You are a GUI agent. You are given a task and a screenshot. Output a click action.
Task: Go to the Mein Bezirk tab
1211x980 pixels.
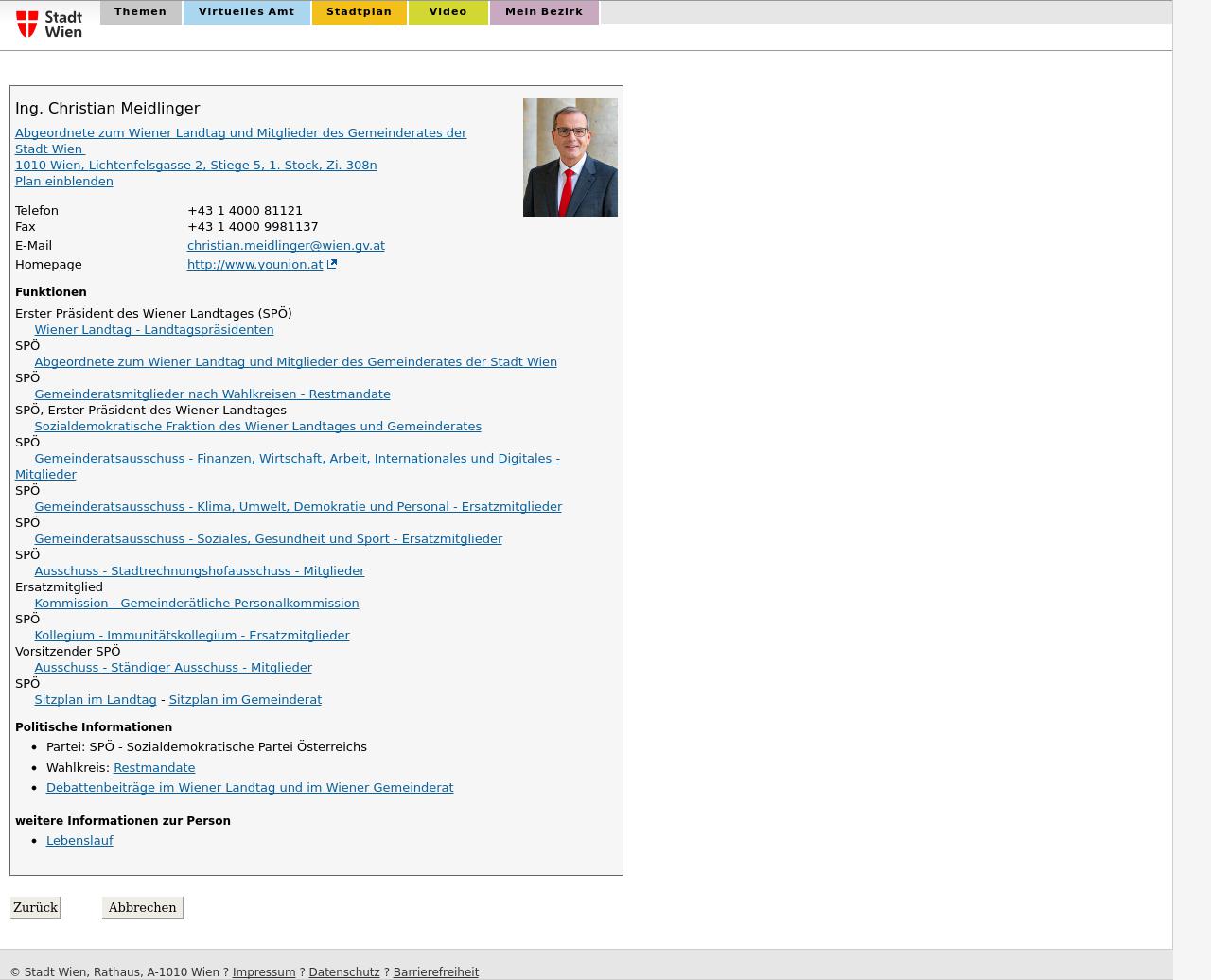543,12
